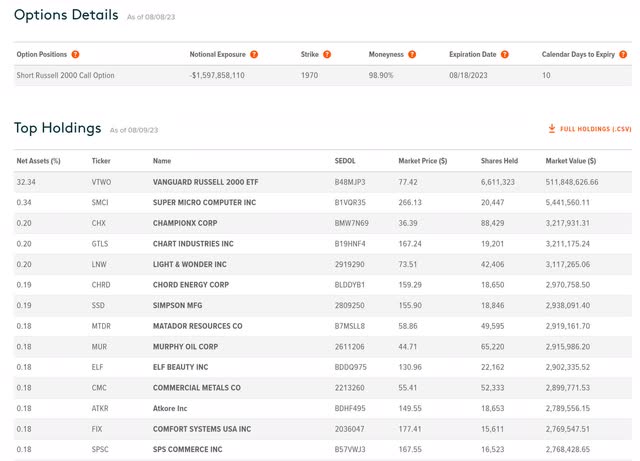Click the MTDR ticker cell
The width and height of the screenshot is (640, 461).
pyautogui.click(x=101, y=326)
